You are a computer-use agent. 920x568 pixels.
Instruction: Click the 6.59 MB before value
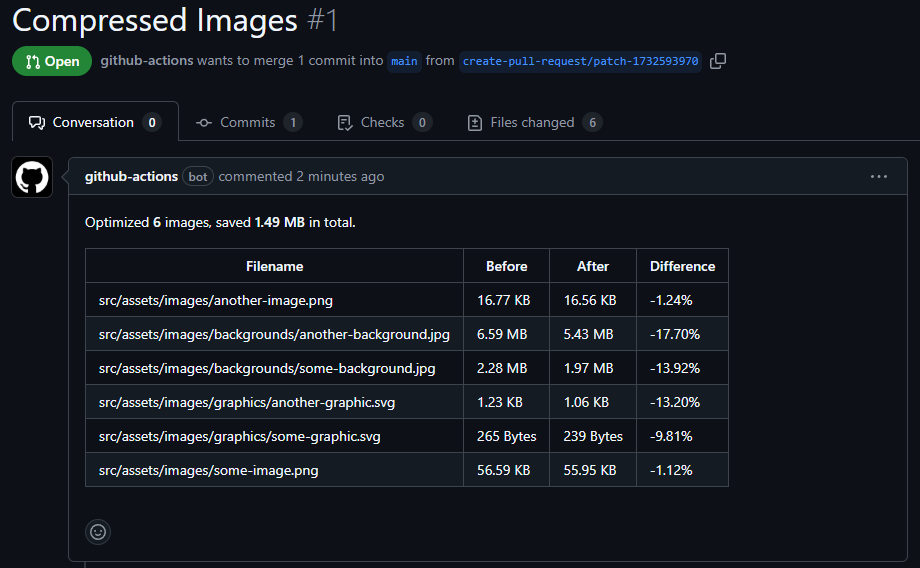(x=502, y=334)
